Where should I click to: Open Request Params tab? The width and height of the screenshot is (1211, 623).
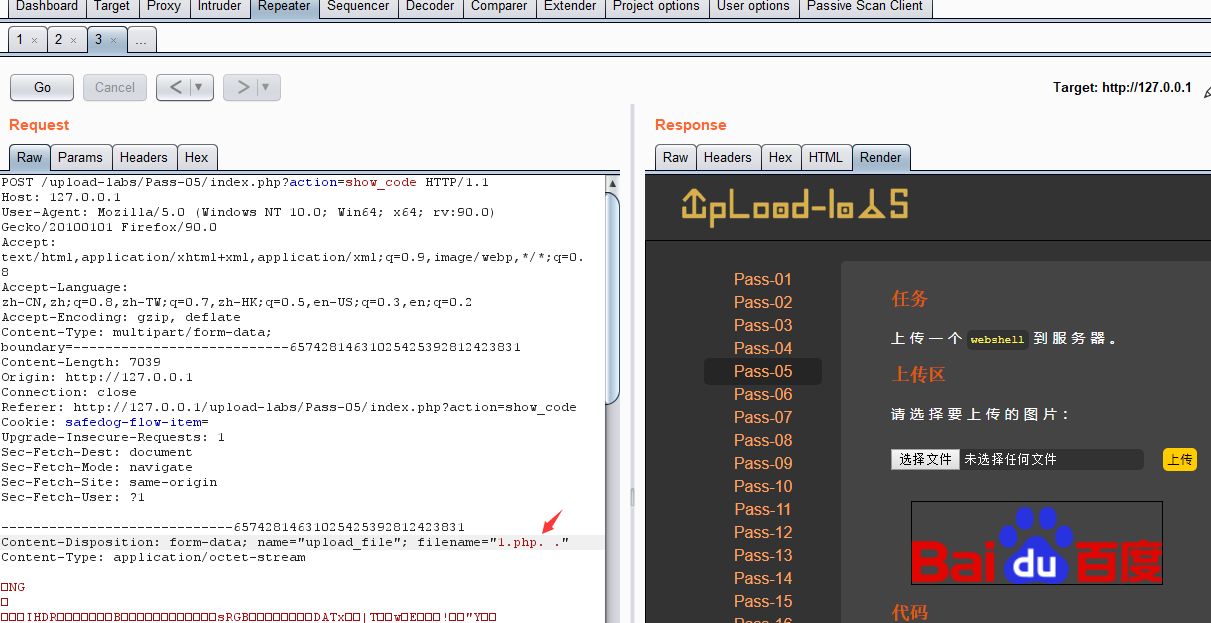click(80, 157)
